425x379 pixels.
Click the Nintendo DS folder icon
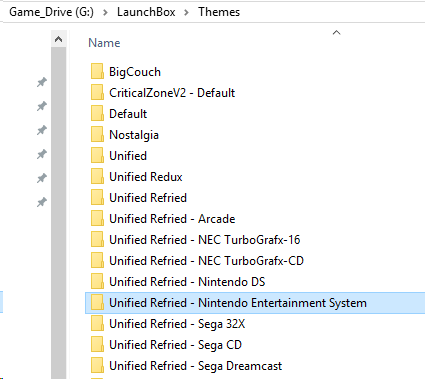(97, 281)
